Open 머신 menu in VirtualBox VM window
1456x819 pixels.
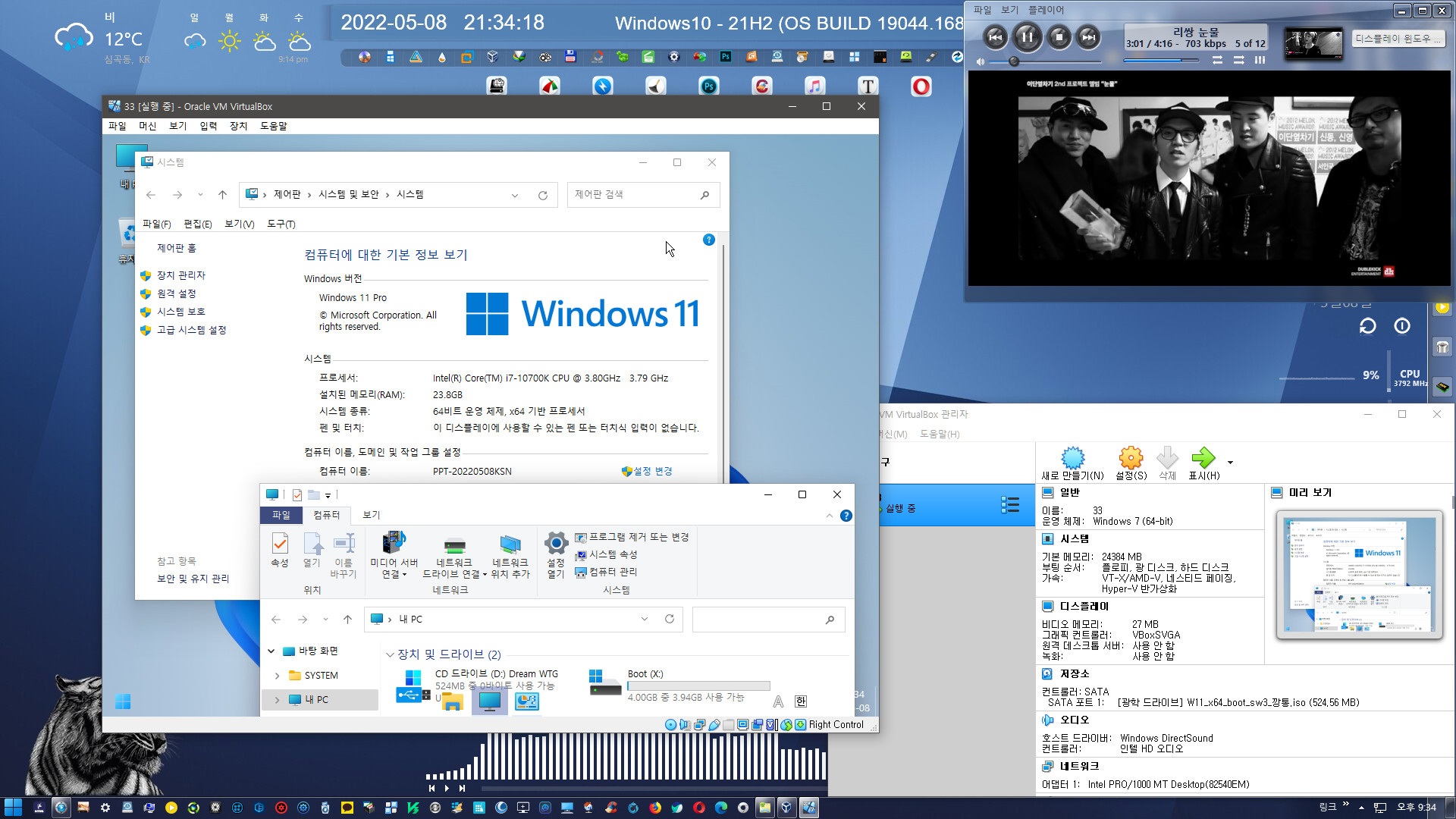147,126
